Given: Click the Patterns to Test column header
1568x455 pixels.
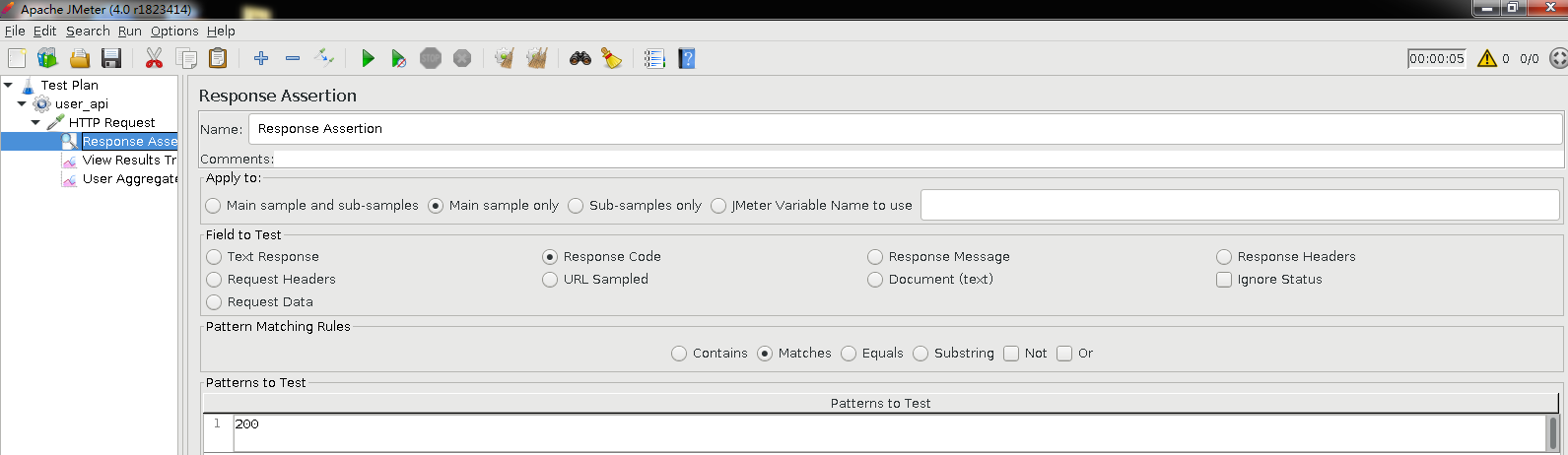Looking at the screenshot, I should tap(880, 404).
